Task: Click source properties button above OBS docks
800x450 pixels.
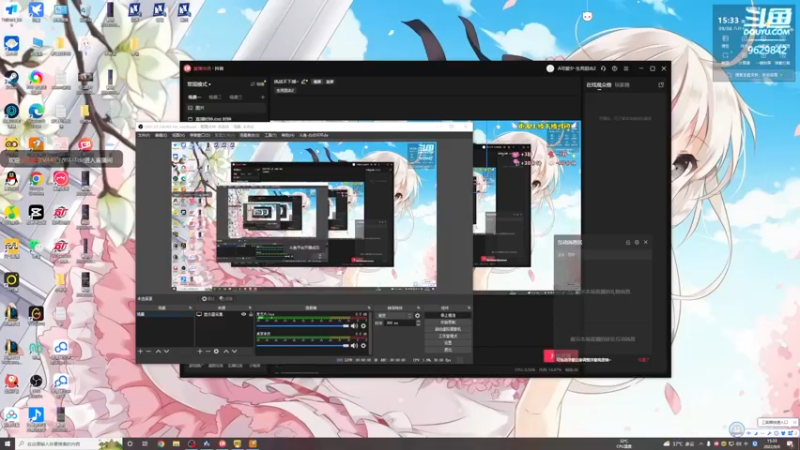Action: point(208,298)
